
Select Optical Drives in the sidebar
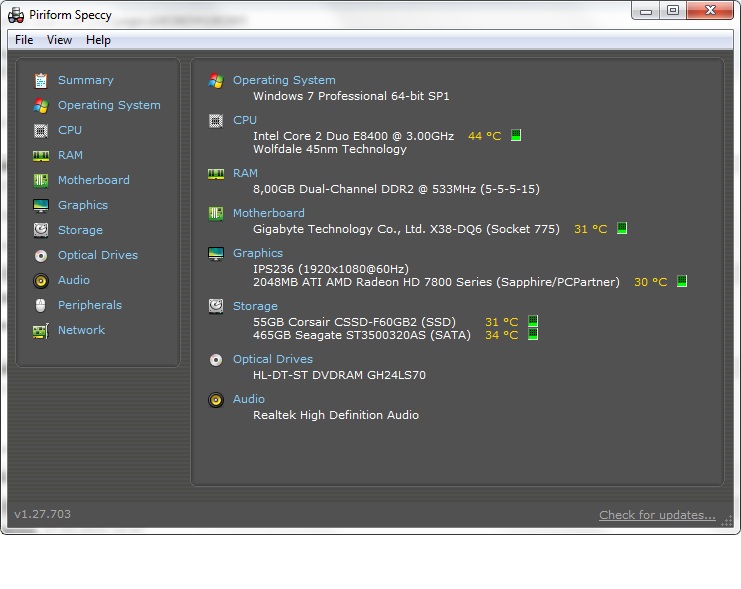[x=98, y=255]
